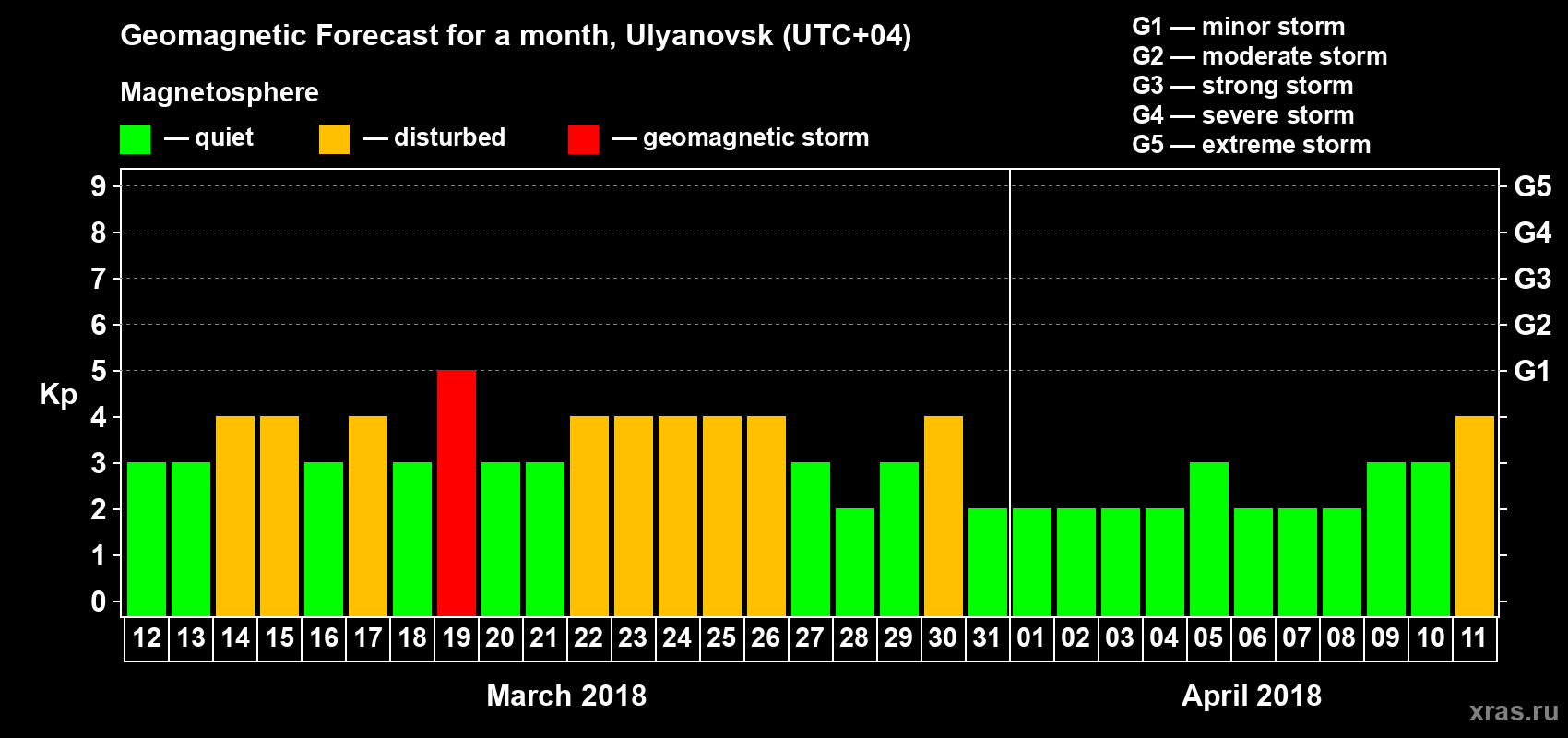1568x738 pixels.
Task: Click the G4 label on right axis
Action: pyautogui.click(x=1532, y=232)
